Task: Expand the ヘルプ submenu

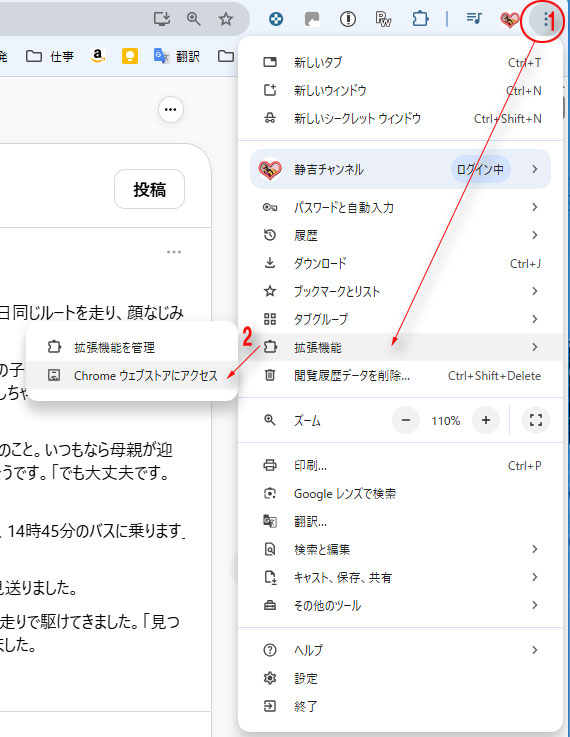Action: coord(400,650)
